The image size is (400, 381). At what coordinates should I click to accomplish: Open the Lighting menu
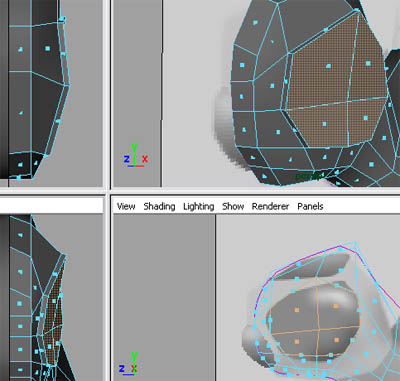coord(199,206)
